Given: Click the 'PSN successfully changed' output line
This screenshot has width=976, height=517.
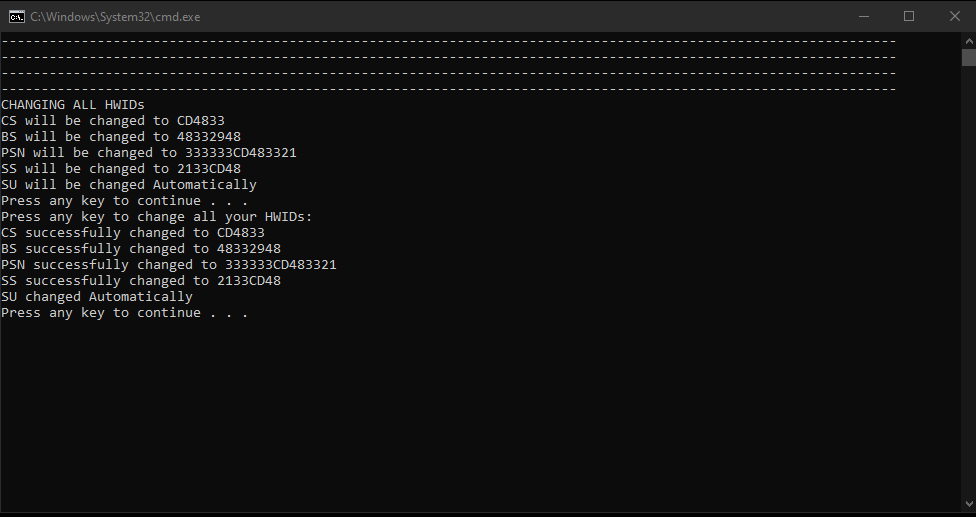Looking at the screenshot, I should pos(169,264).
